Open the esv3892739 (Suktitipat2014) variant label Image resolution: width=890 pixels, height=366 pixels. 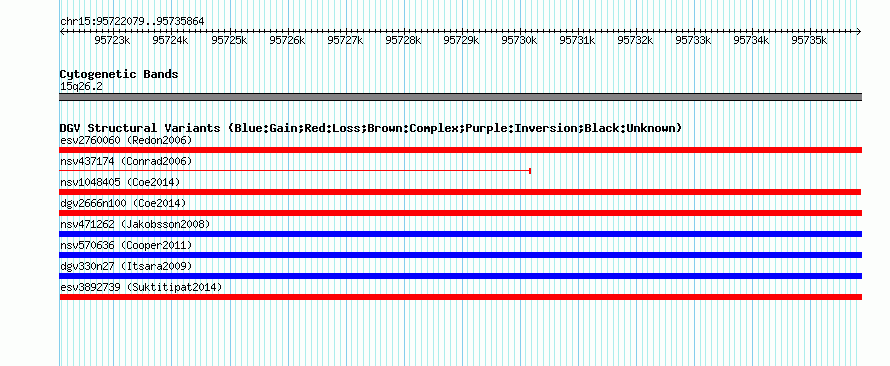point(141,287)
